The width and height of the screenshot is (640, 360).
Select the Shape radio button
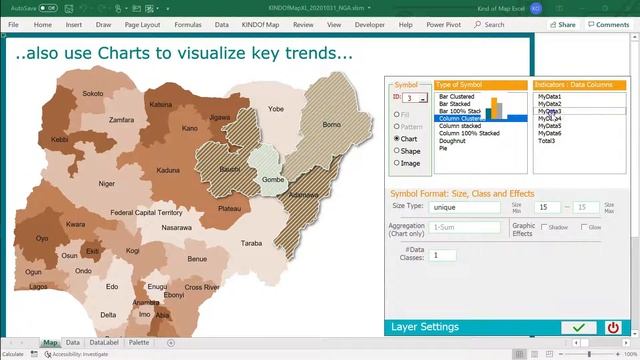(396, 151)
